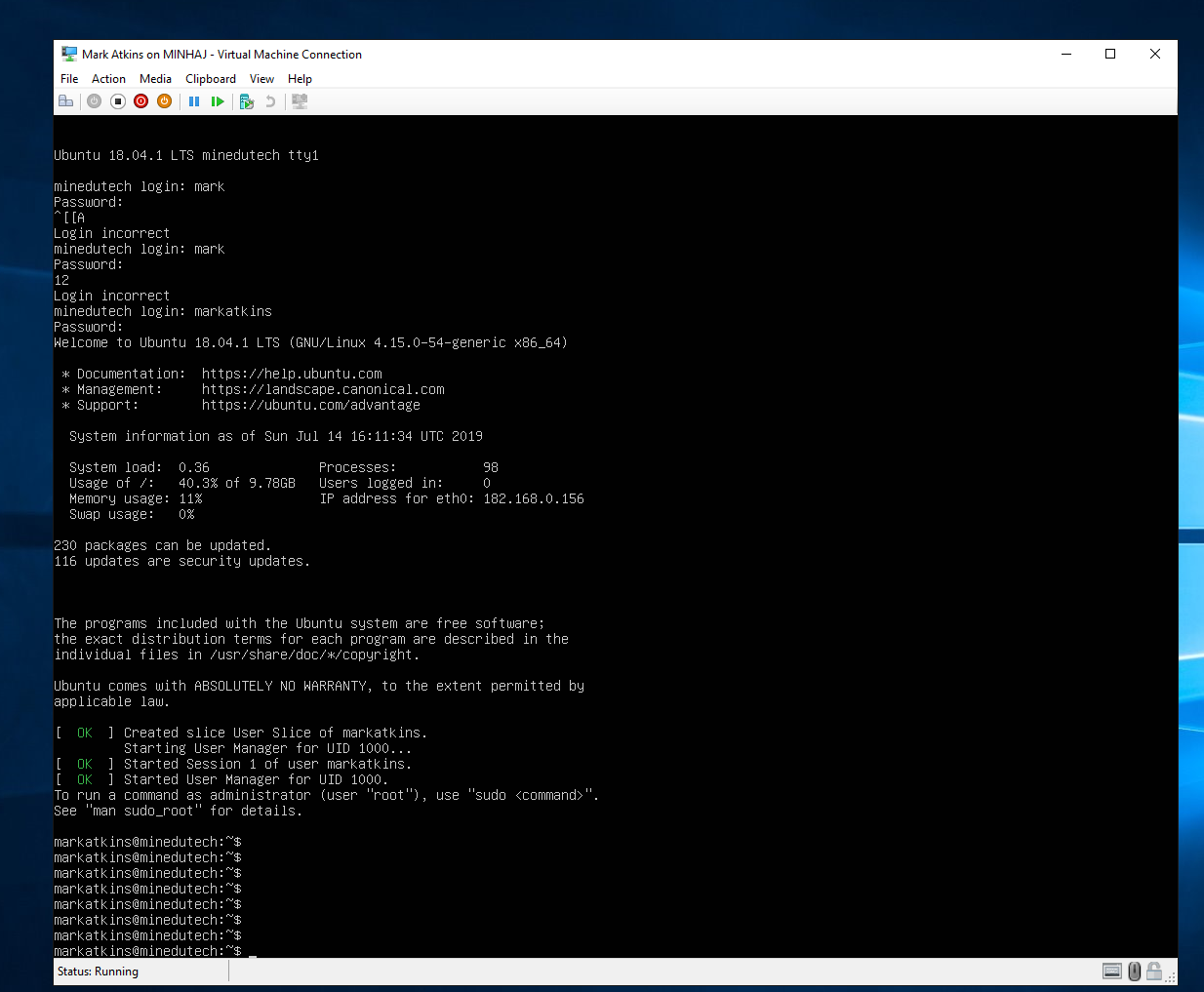Screen dimensions: 1204x992
Task: Create a checkpoint using the toolbar icon
Action: 246,101
